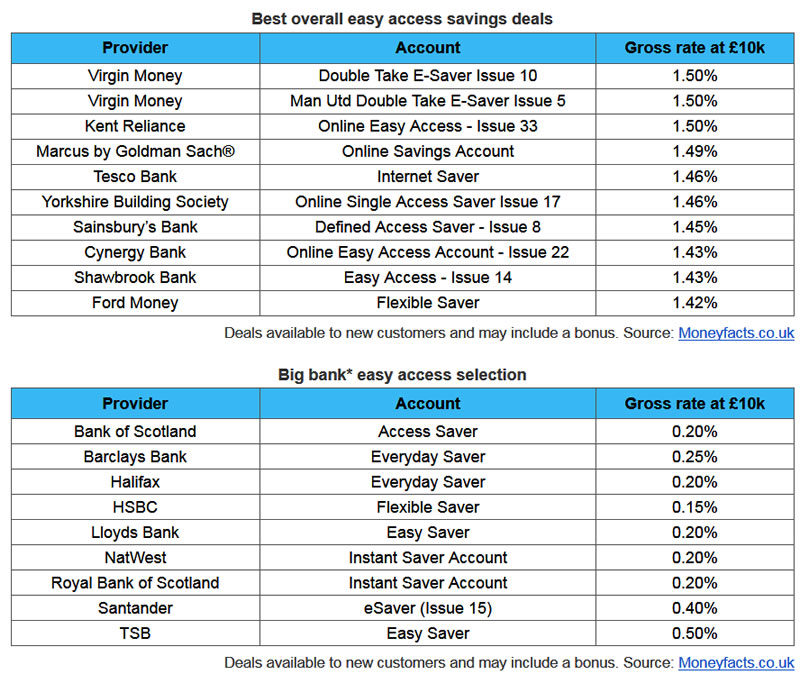The height and width of the screenshot is (684, 800).
Task: Click the Barclays Bank provider cell
Action: 135,457
